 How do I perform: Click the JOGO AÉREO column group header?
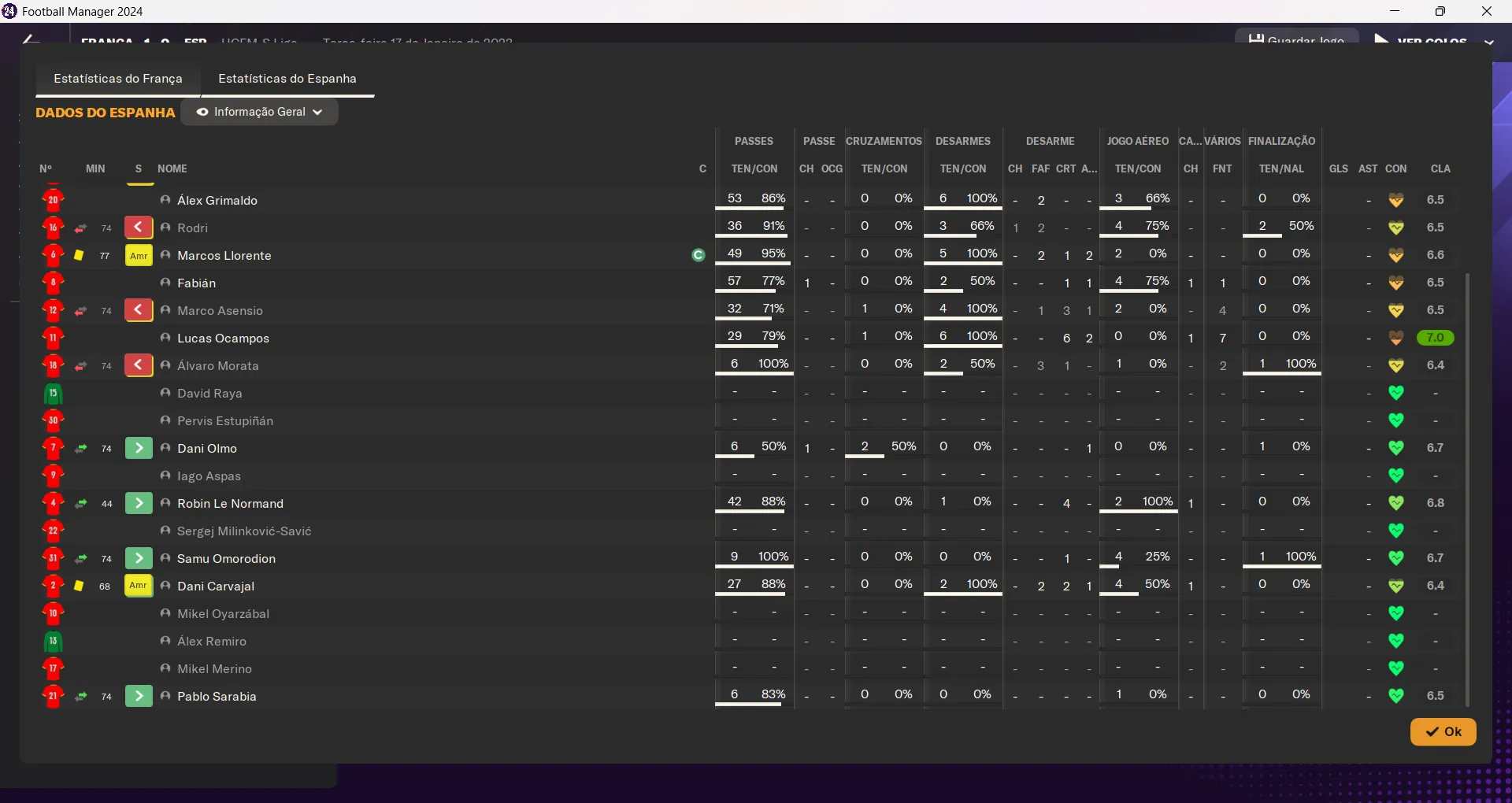pyautogui.click(x=1137, y=141)
